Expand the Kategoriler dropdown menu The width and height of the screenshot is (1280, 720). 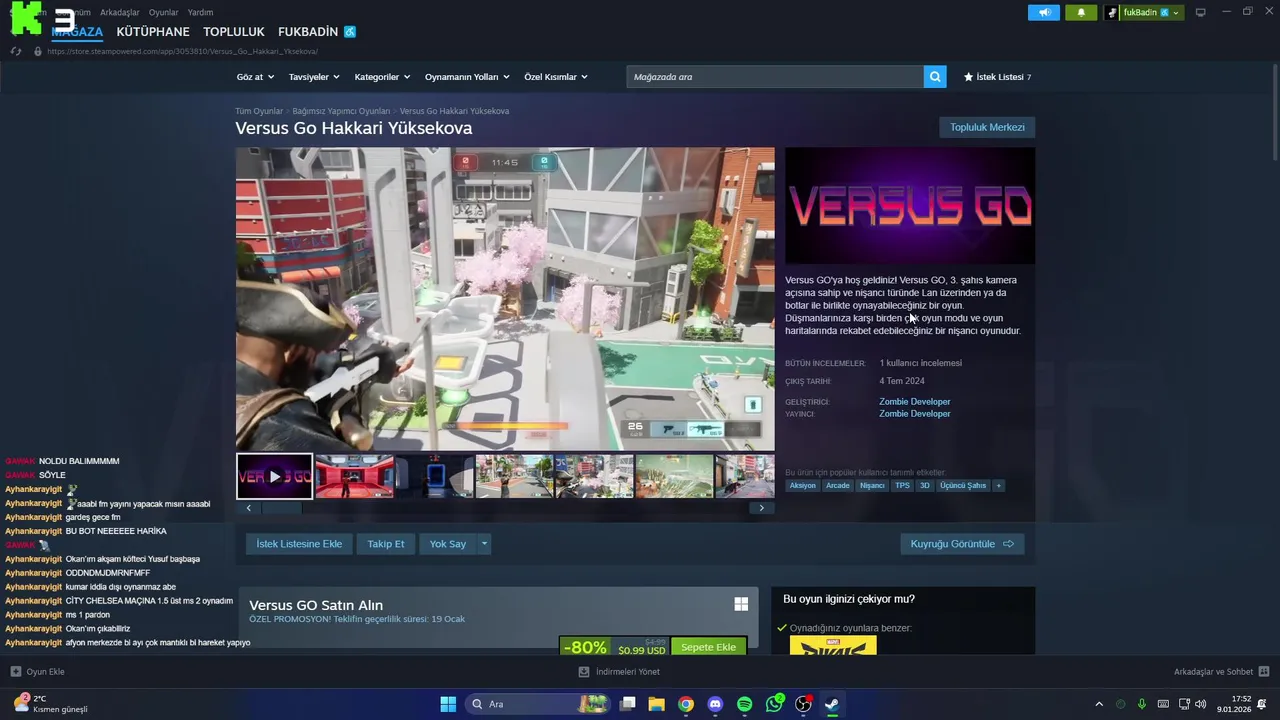coord(382,77)
